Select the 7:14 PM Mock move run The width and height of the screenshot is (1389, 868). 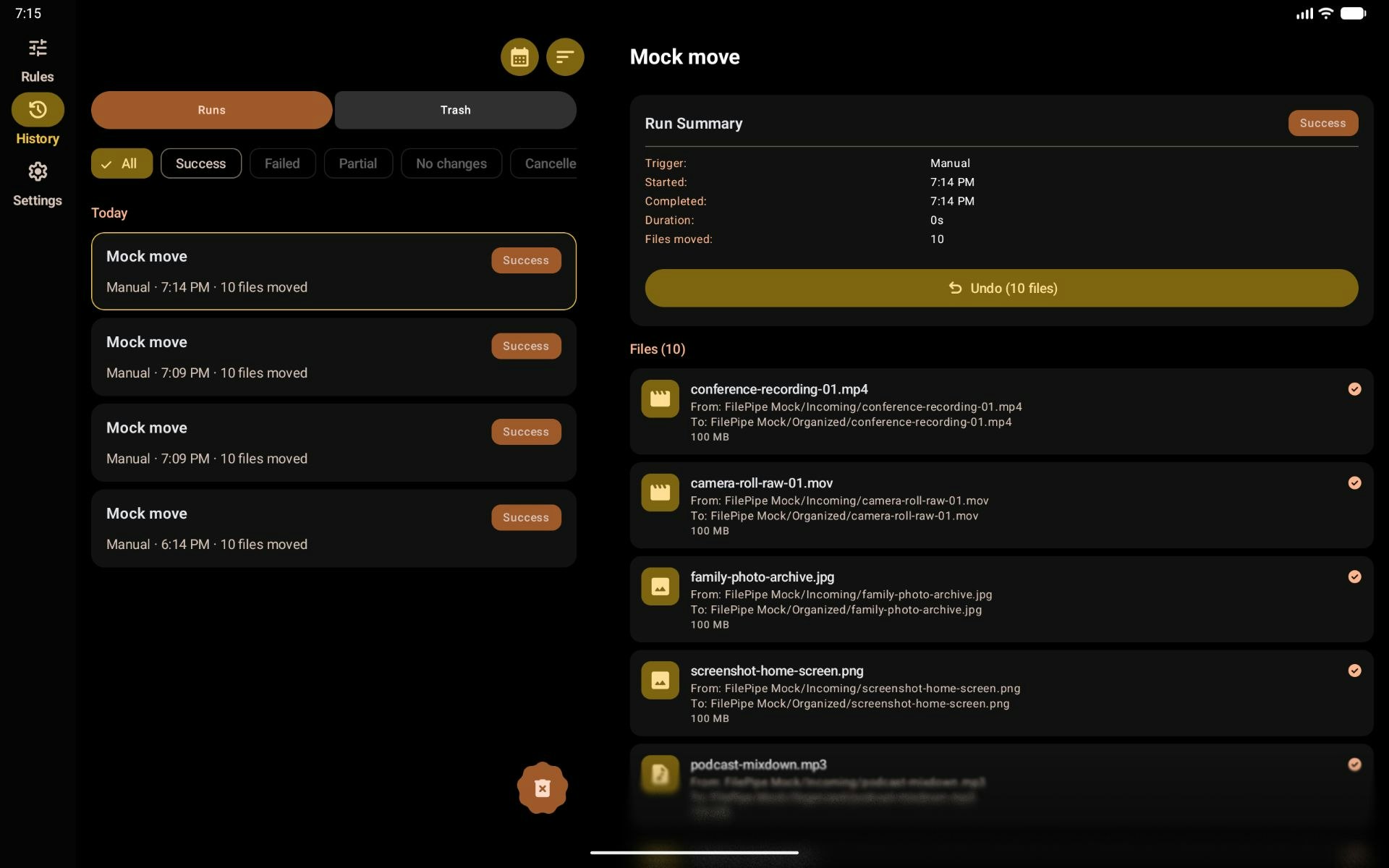334,271
